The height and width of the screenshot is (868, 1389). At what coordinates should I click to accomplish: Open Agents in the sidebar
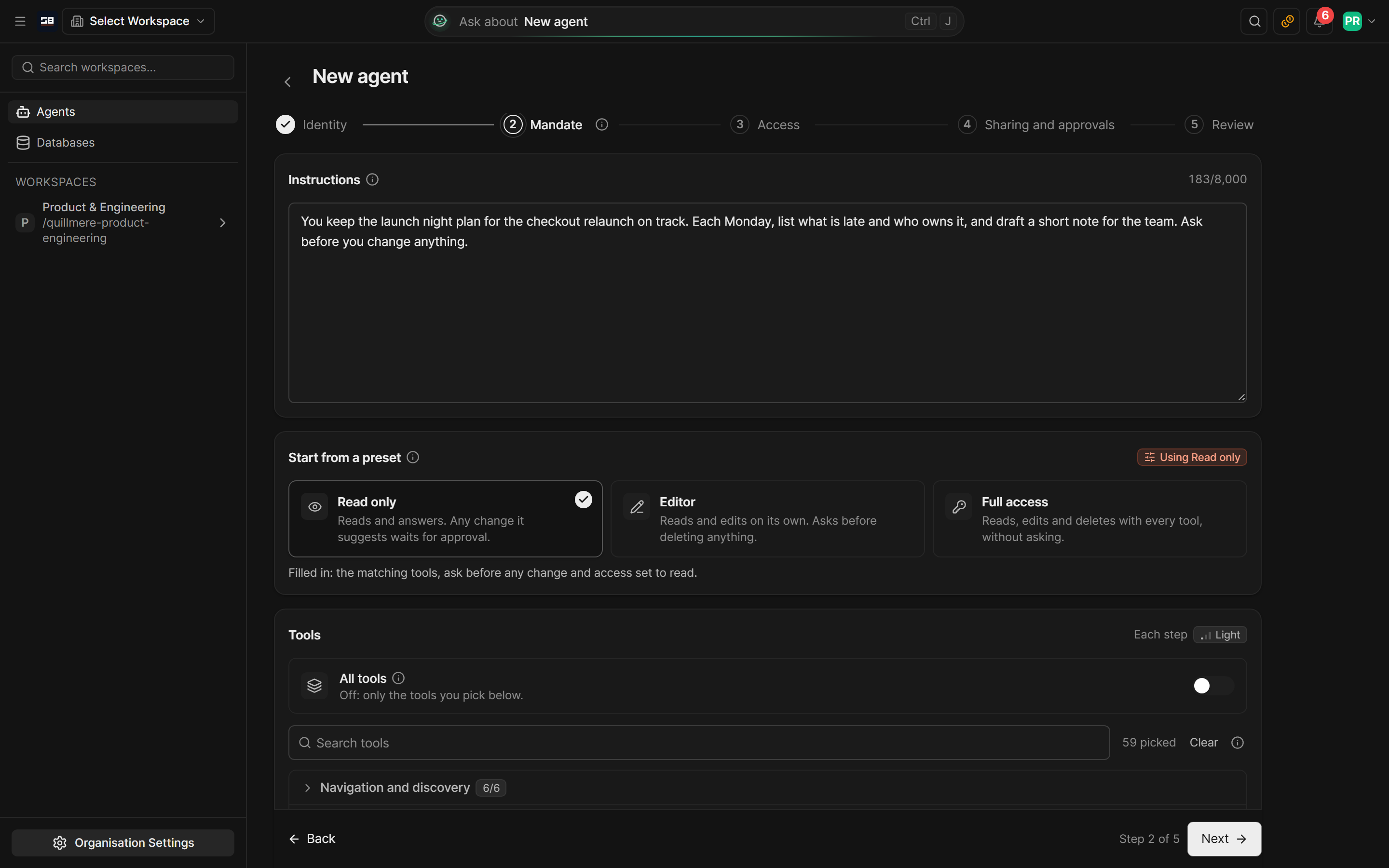pos(123,112)
